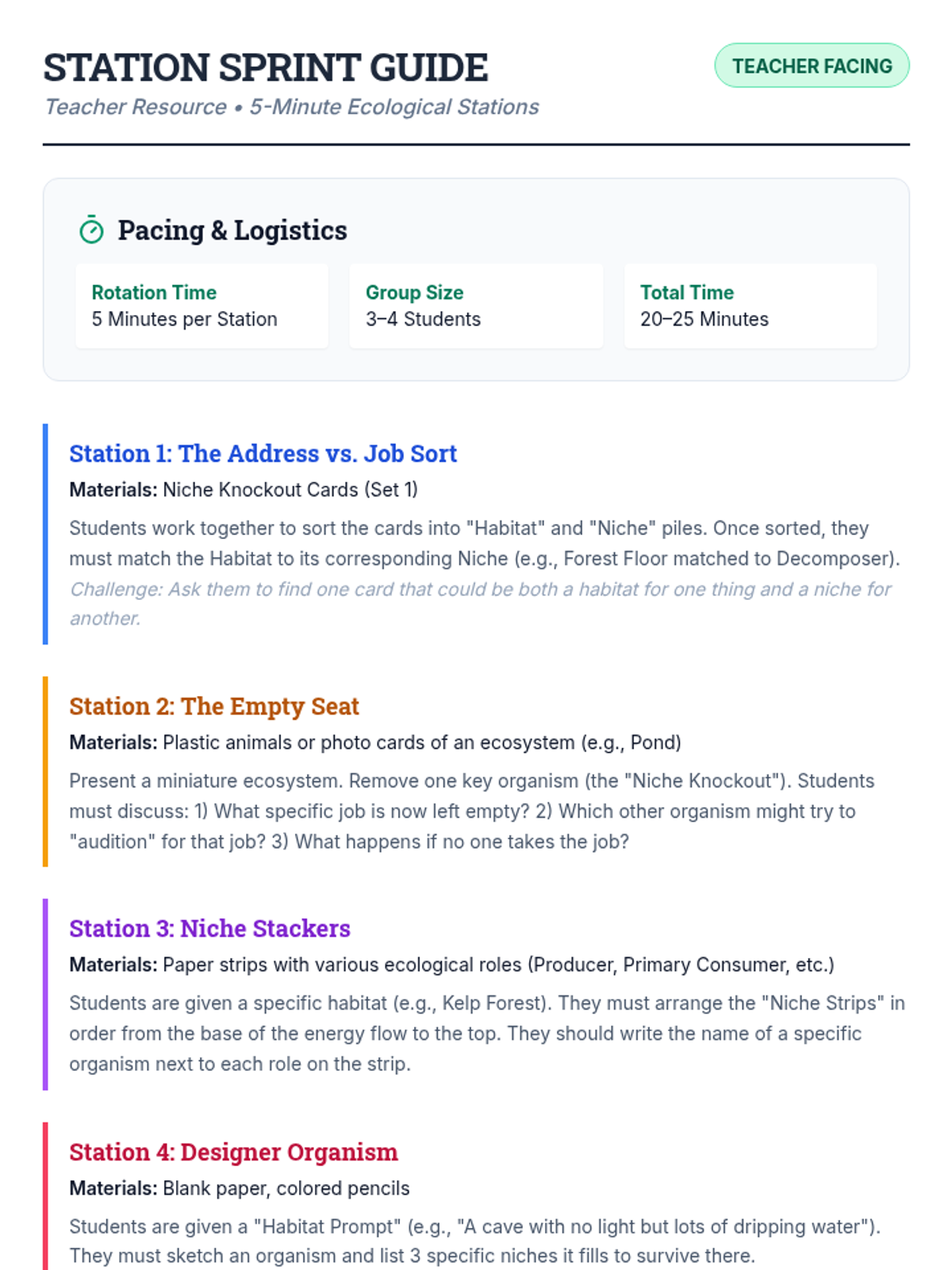Click the Total Time card
Screen dimensions: 952x1270
point(750,306)
